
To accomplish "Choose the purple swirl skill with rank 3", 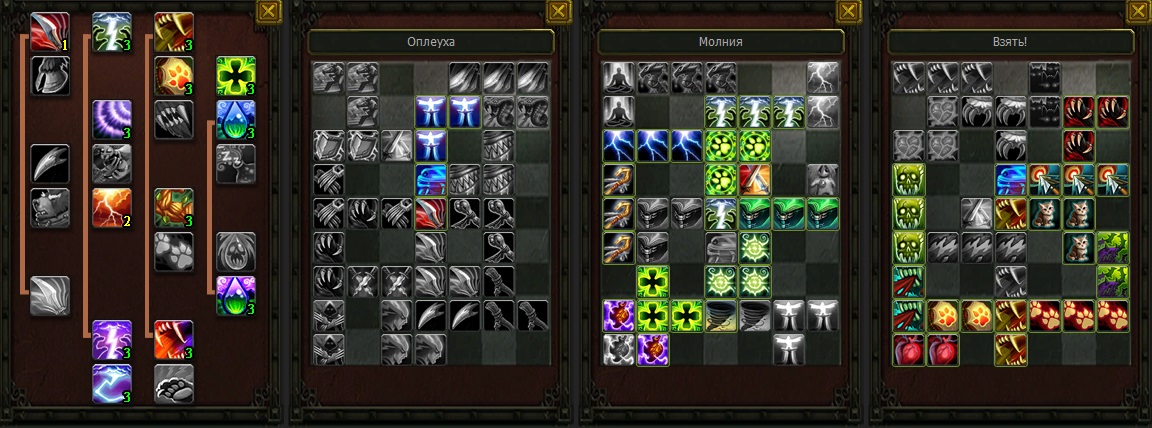I will point(112,120).
